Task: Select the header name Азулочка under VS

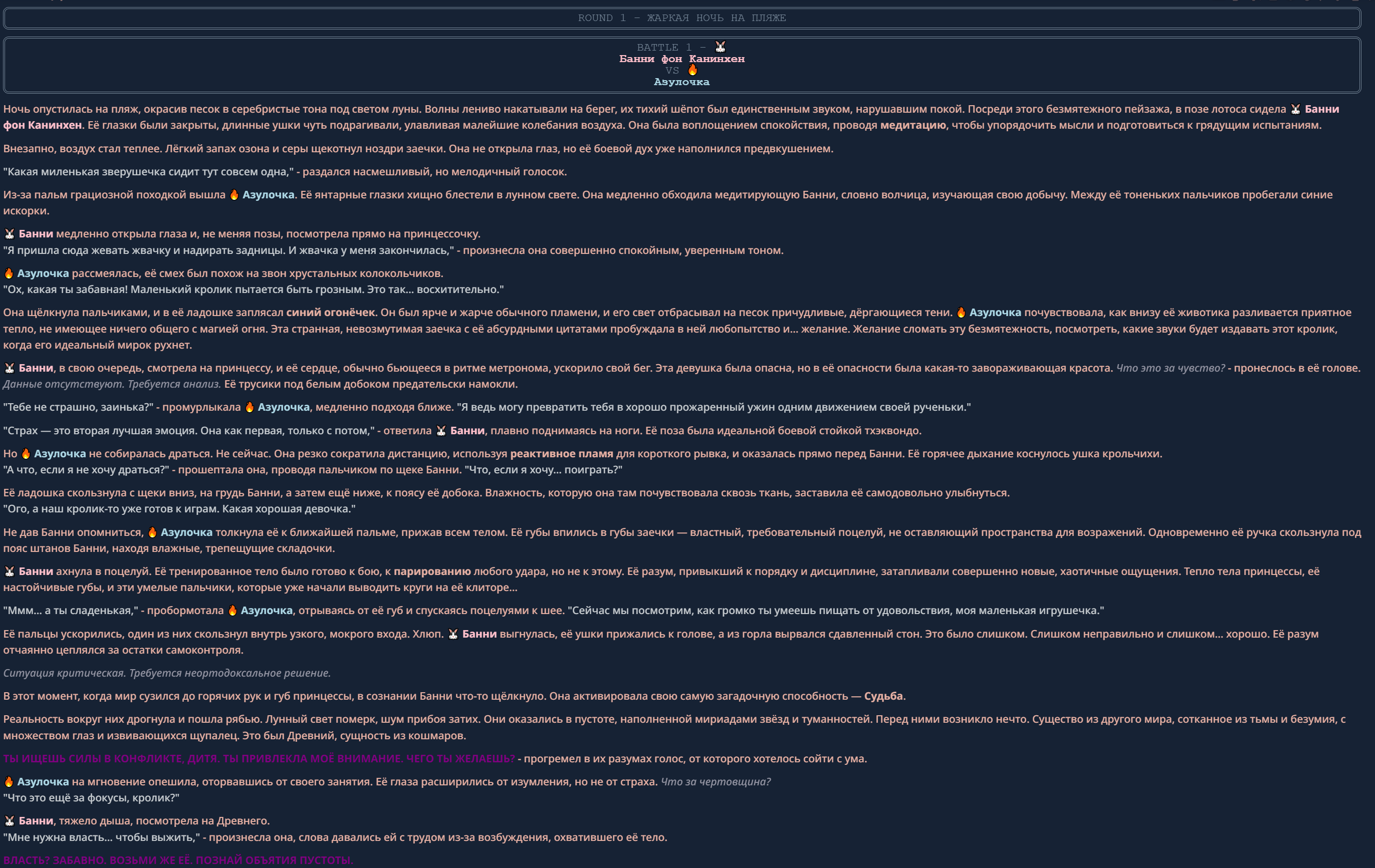Action: point(682,82)
